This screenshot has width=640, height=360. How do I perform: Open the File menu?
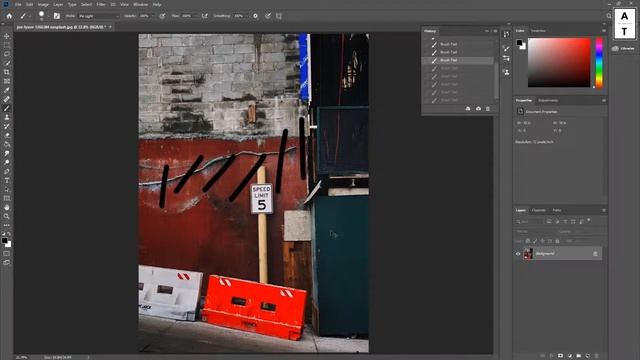pyautogui.click(x=18, y=4)
